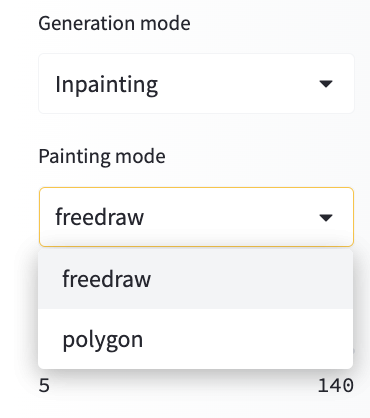Click the Painting mode label

click(102, 156)
